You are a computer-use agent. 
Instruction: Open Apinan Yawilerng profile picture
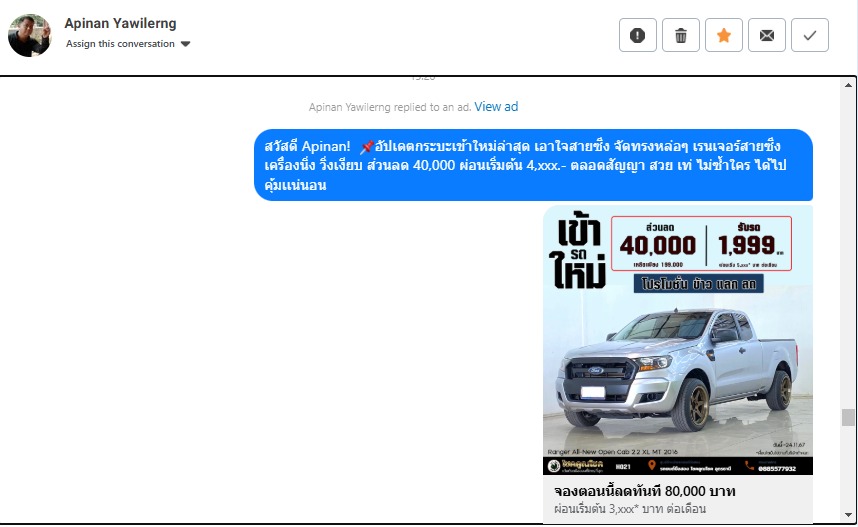tap(30, 36)
